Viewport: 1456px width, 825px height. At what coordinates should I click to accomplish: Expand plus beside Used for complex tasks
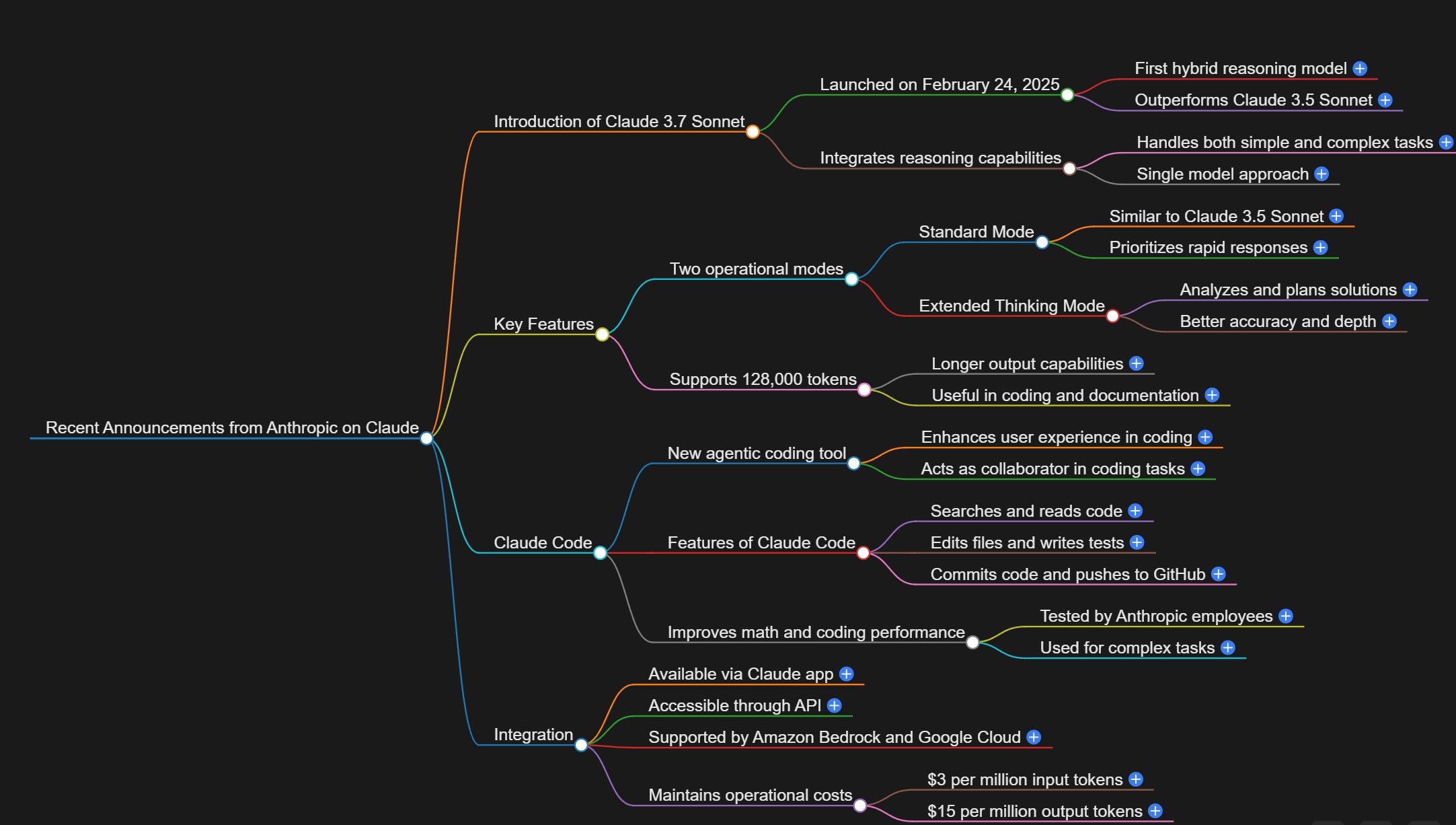1228,648
